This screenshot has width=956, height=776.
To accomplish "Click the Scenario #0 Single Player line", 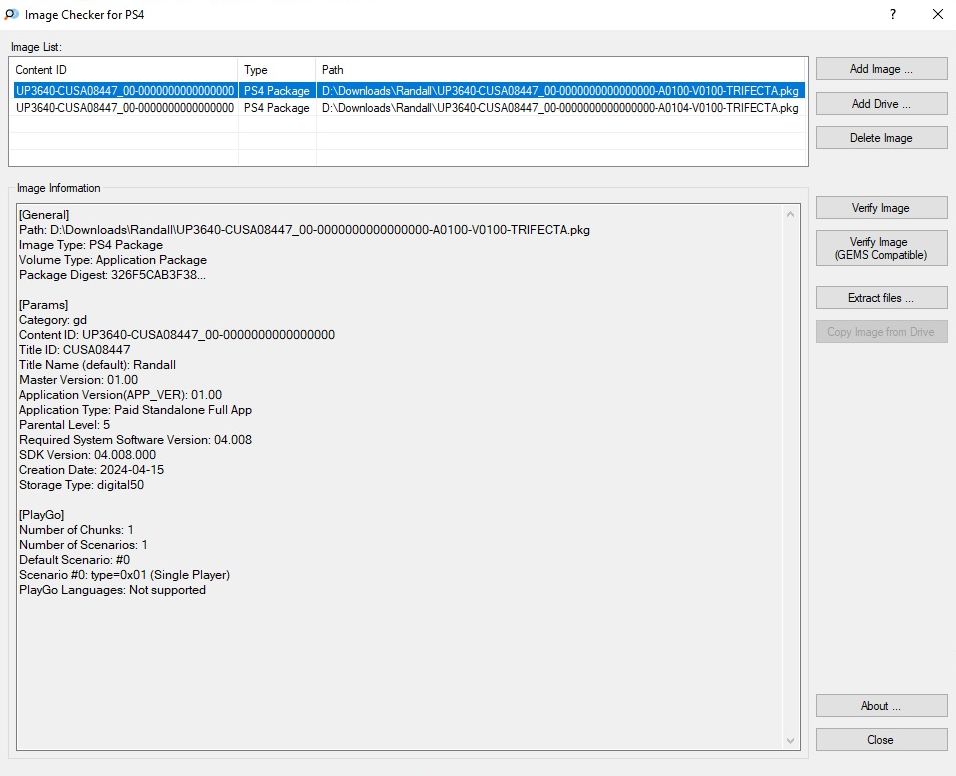I will (124, 575).
